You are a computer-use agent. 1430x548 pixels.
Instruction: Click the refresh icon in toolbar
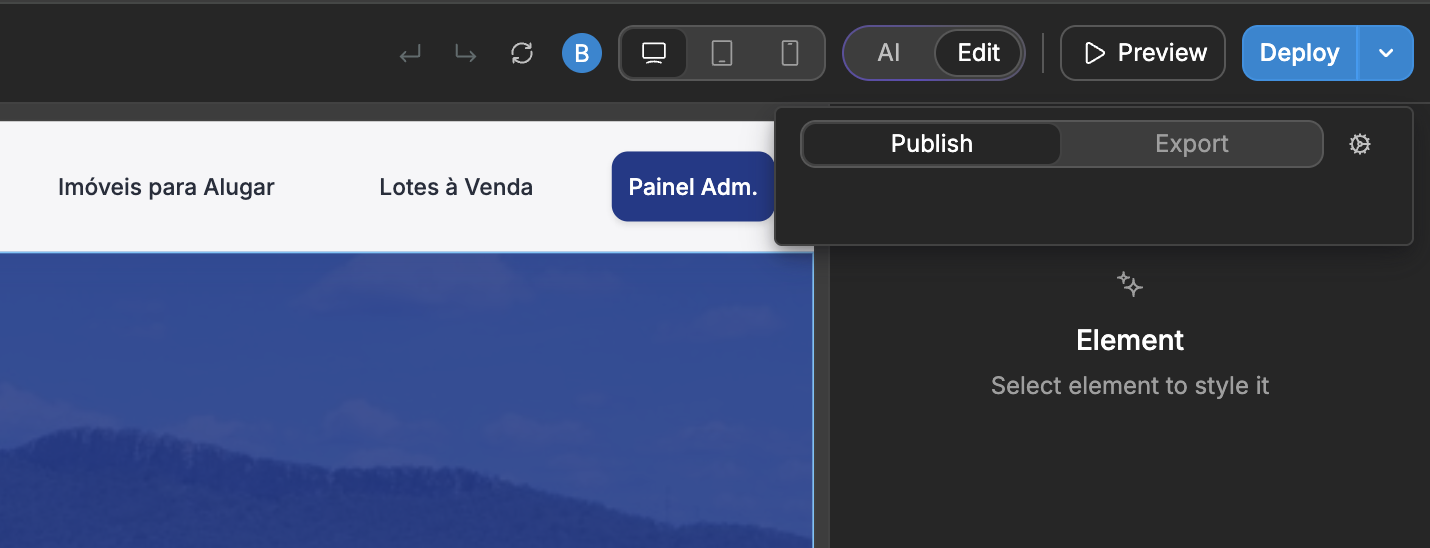point(522,53)
